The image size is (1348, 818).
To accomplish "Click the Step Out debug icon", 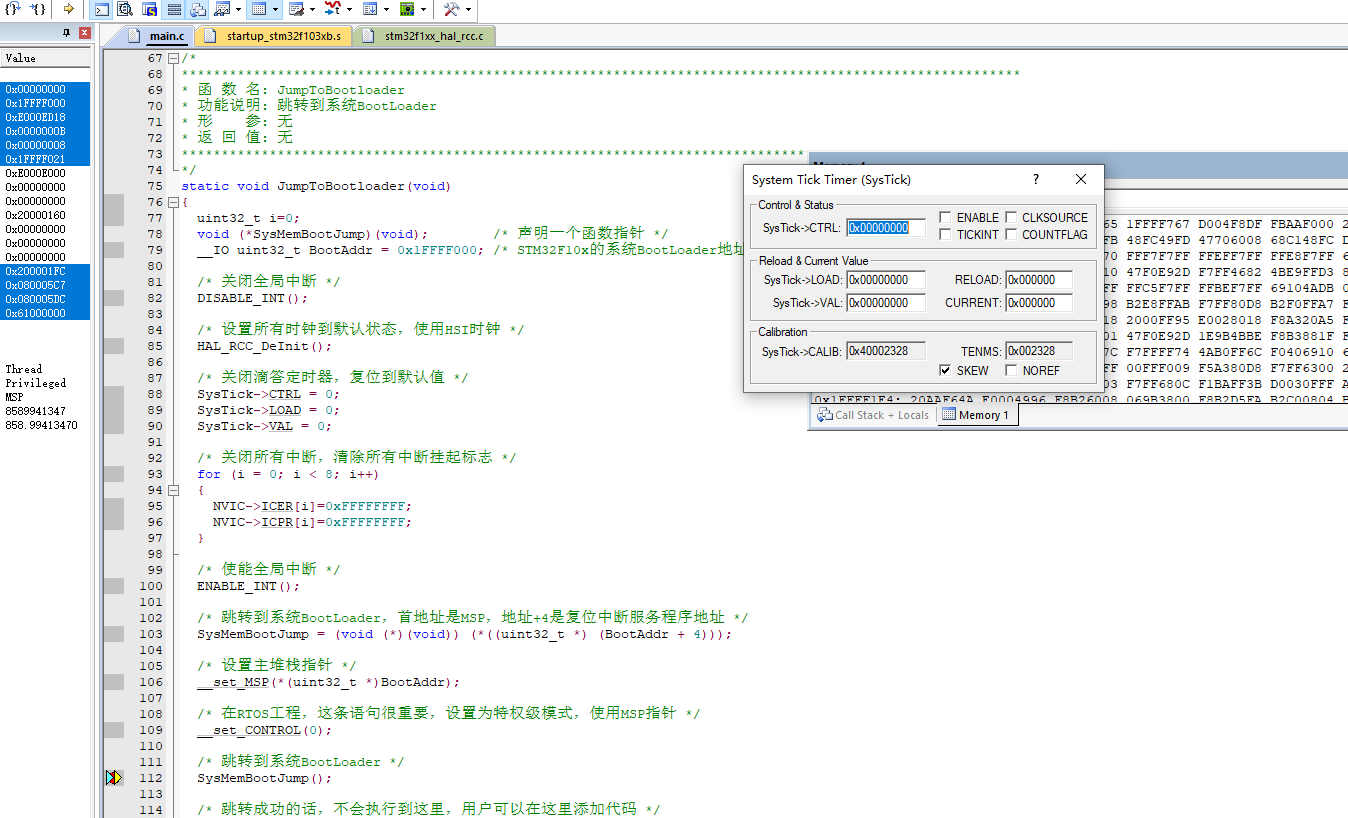I will [37, 9].
